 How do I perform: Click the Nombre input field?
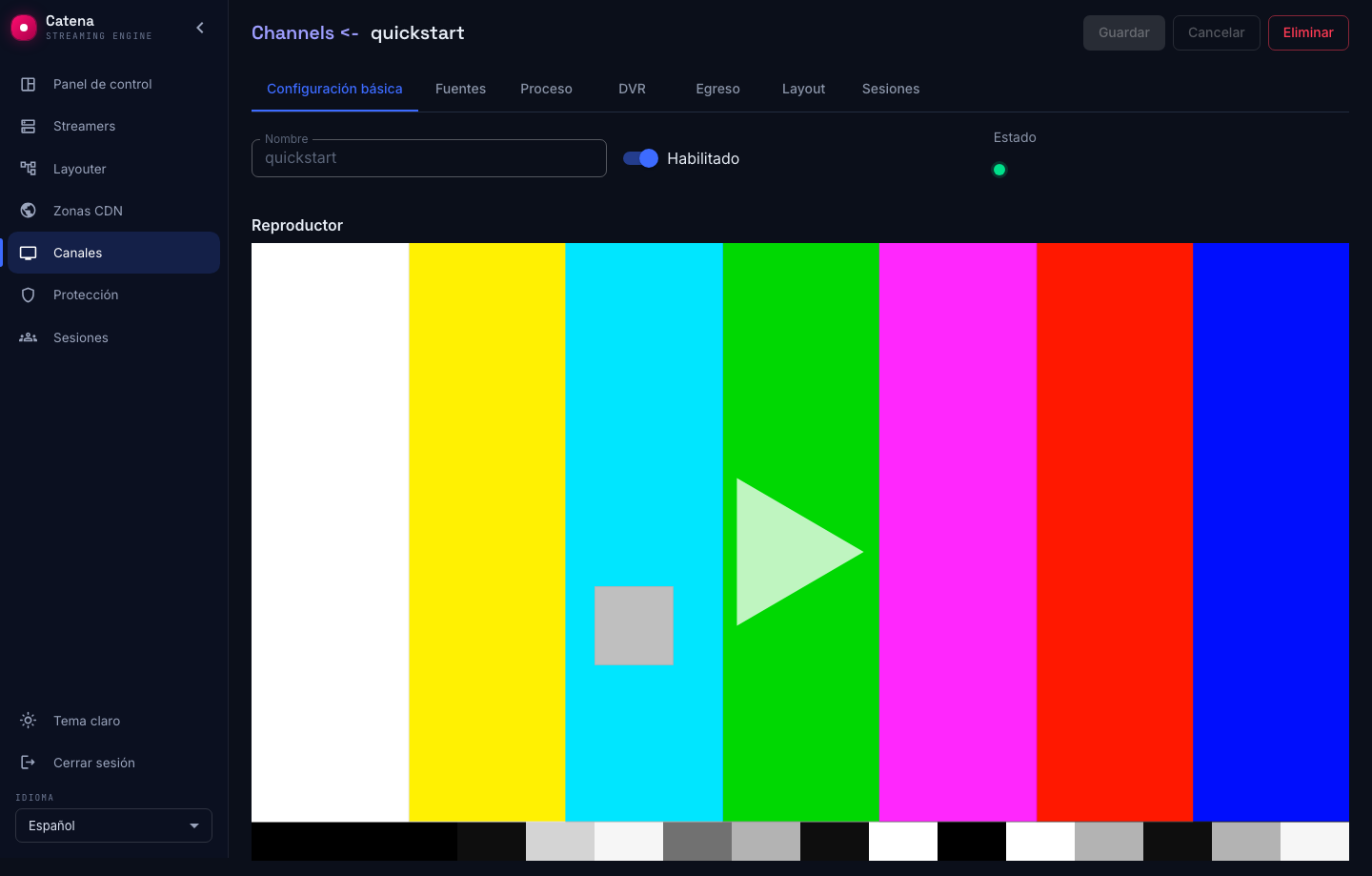click(x=429, y=158)
